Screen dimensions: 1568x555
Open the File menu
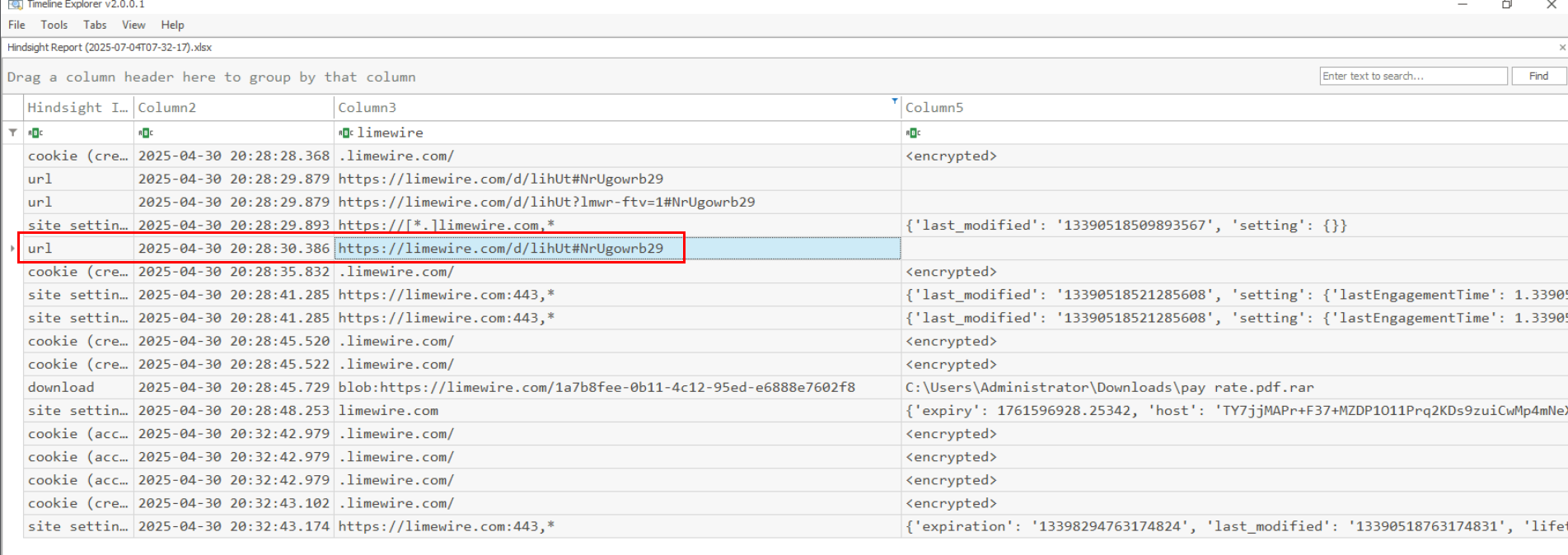[x=16, y=25]
